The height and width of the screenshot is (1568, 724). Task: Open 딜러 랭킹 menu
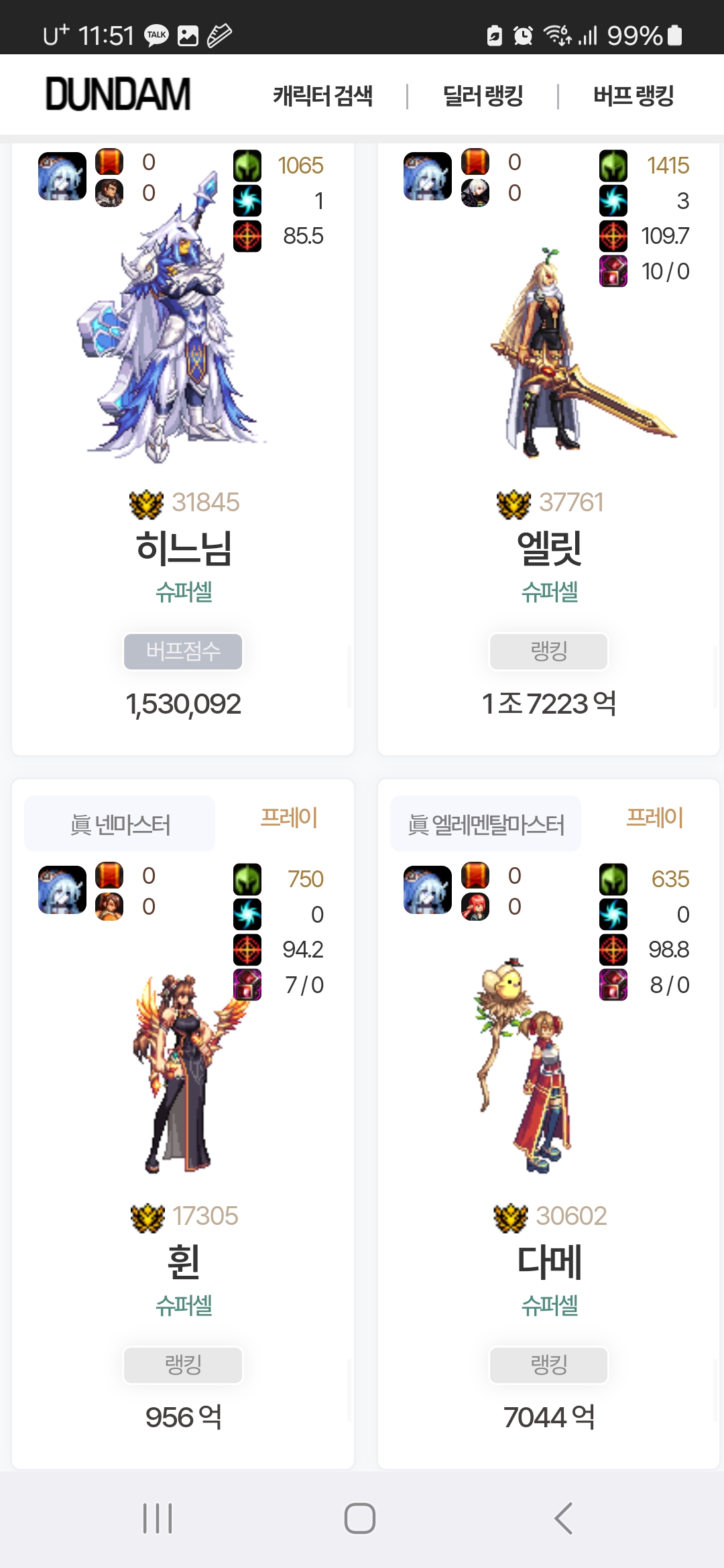[x=483, y=96]
